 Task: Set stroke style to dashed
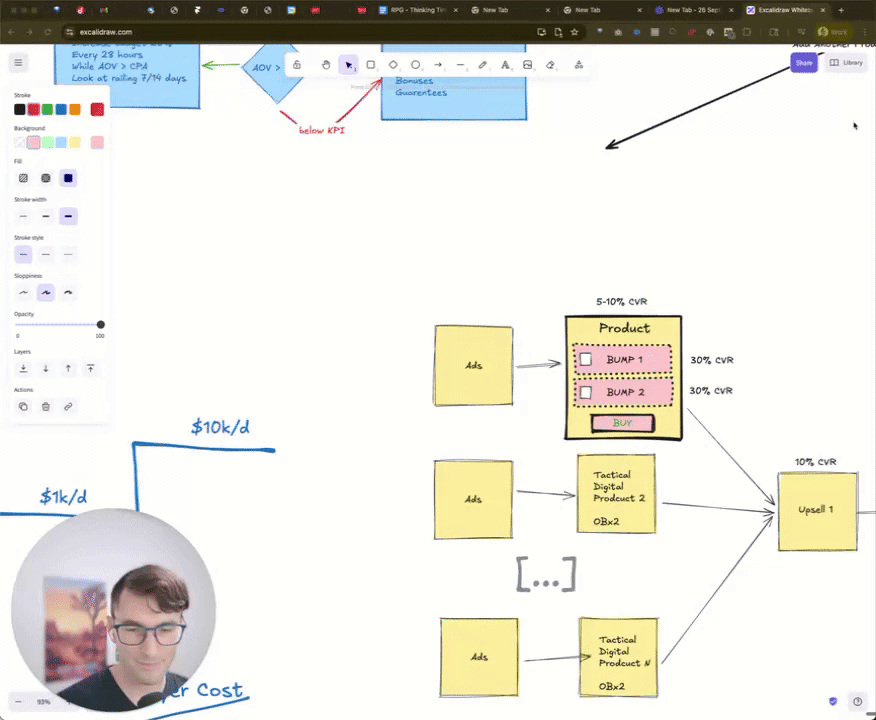tap(46, 254)
